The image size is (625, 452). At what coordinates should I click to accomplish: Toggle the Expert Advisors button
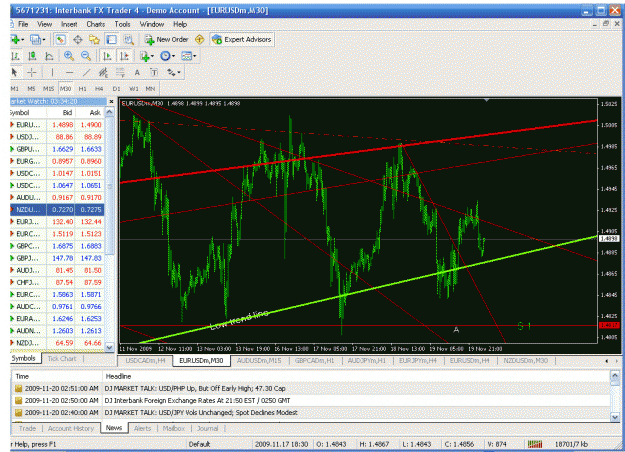(242, 39)
